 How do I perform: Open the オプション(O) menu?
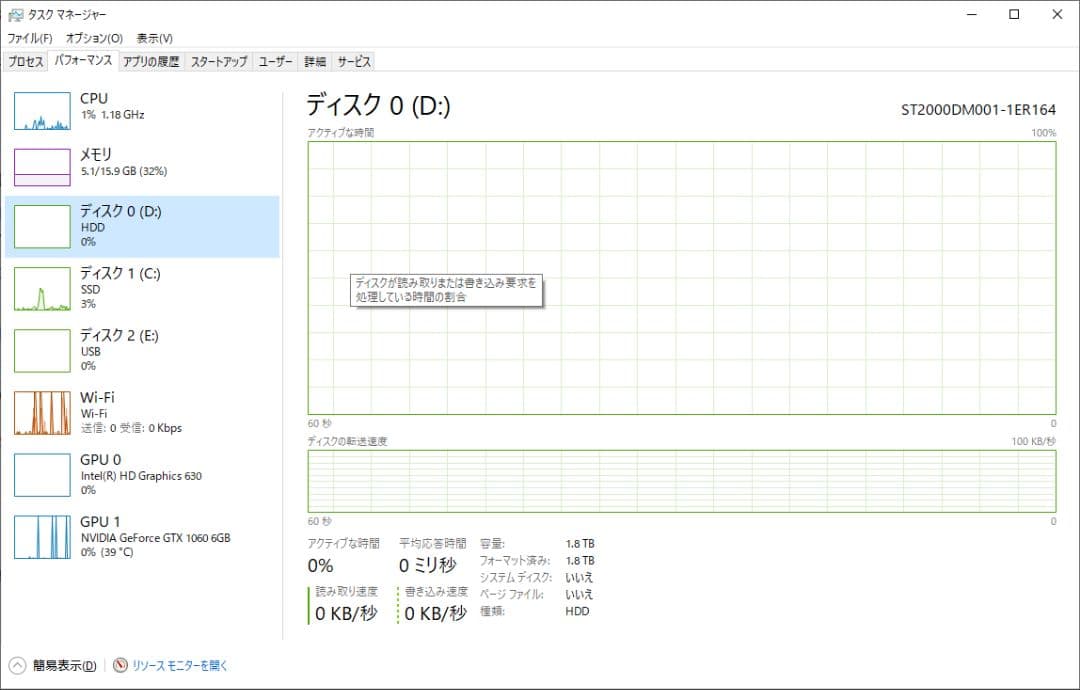(94, 38)
